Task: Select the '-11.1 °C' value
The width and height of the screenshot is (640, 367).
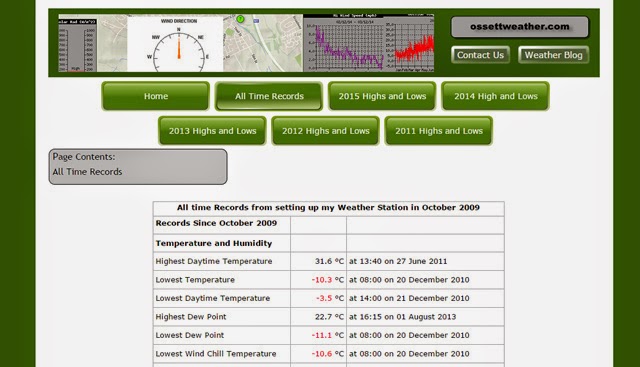Action: coord(328,335)
